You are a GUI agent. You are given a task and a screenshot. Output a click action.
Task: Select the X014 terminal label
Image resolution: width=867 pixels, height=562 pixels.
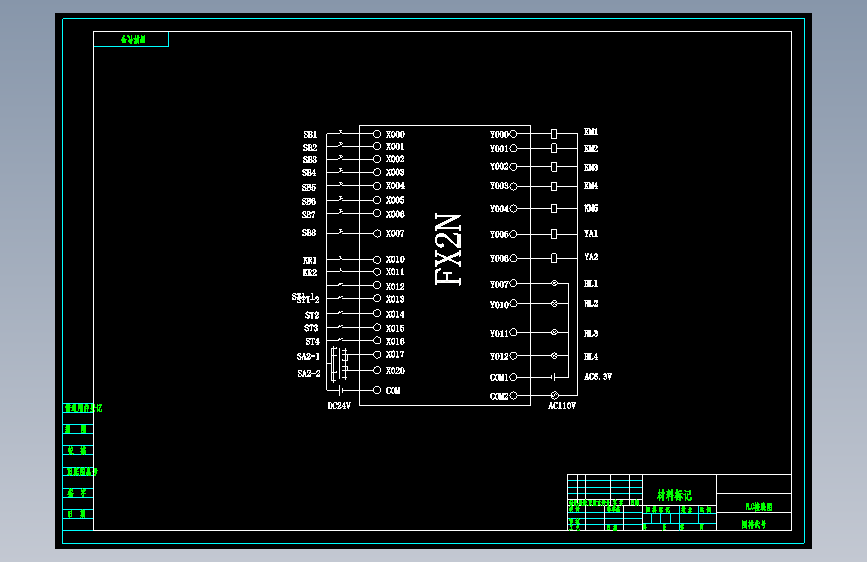pos(395,315)
